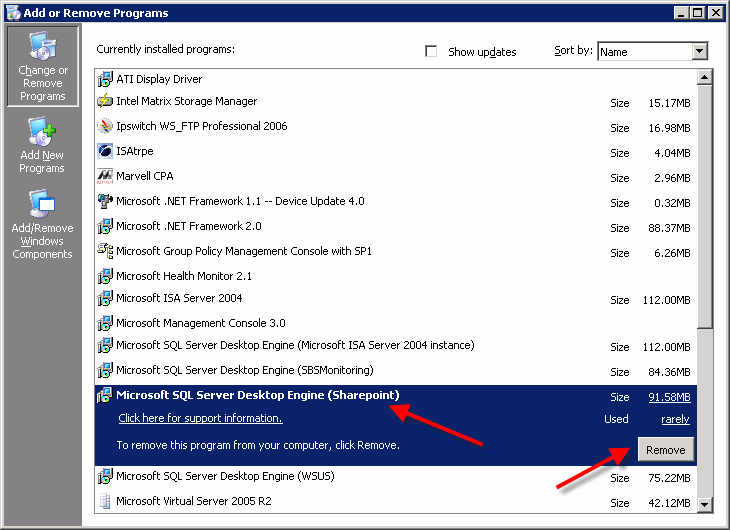Image resolution: width=730 pixels, height=530 pixels.
Task: Click the 91.58MB size link
Action: click(x=669, y=397)
